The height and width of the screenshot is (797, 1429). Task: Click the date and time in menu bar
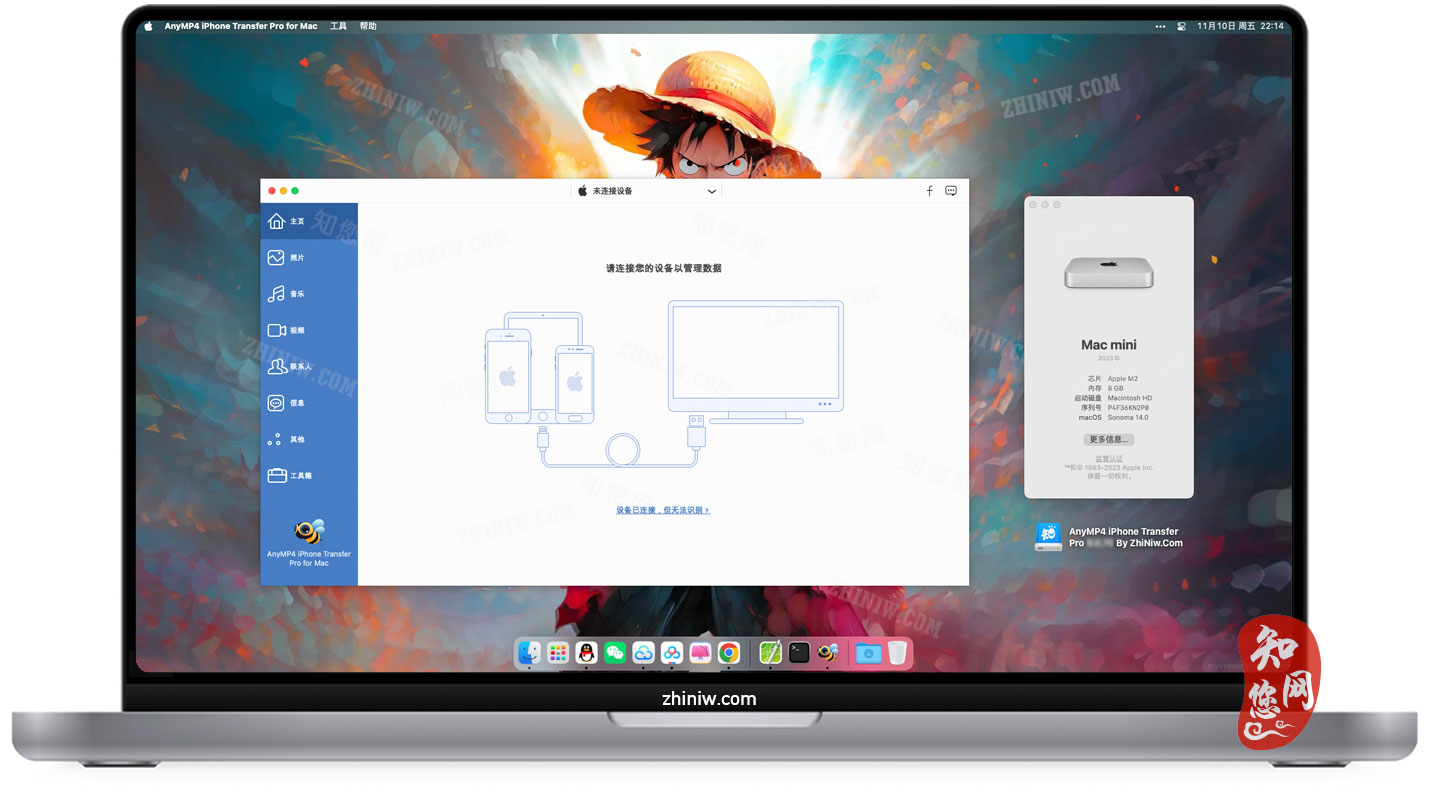click(1240, 26)
